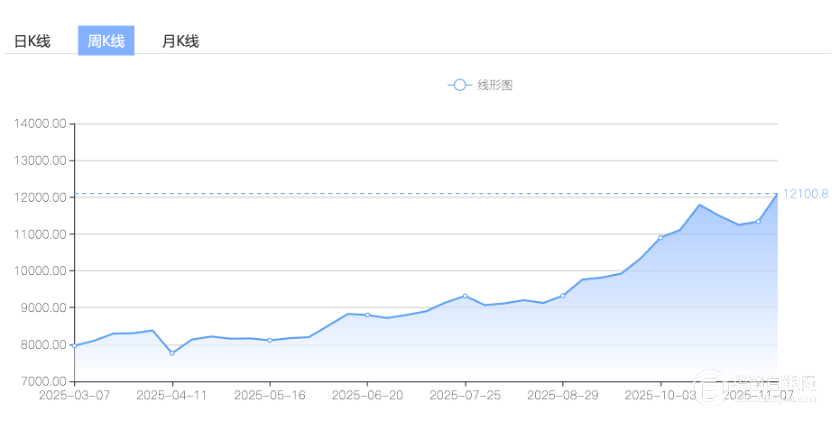Screen dimensions: 832x422
Task: Click the 14000.00 y-axis label
Action: click(40, 124)
